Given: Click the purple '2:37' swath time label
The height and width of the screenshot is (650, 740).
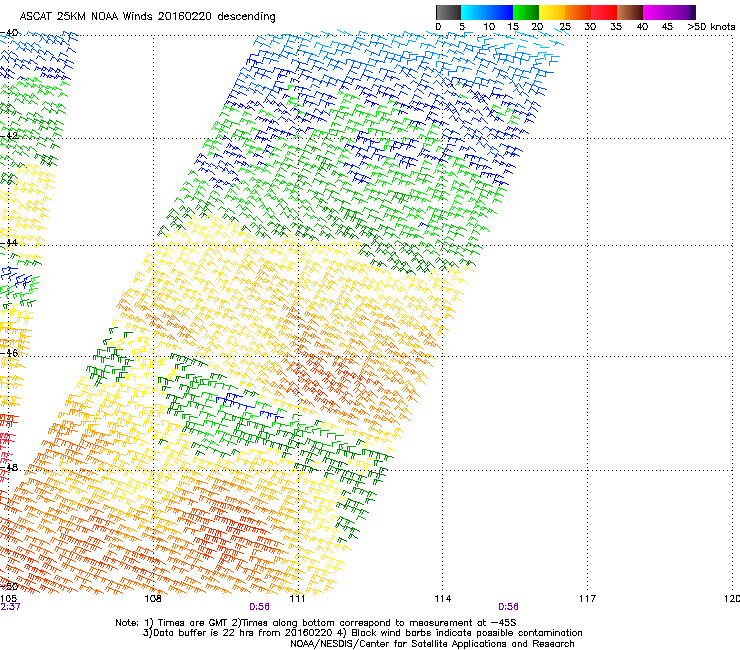Looking at the screenshot, I should [x=10, y=607].
